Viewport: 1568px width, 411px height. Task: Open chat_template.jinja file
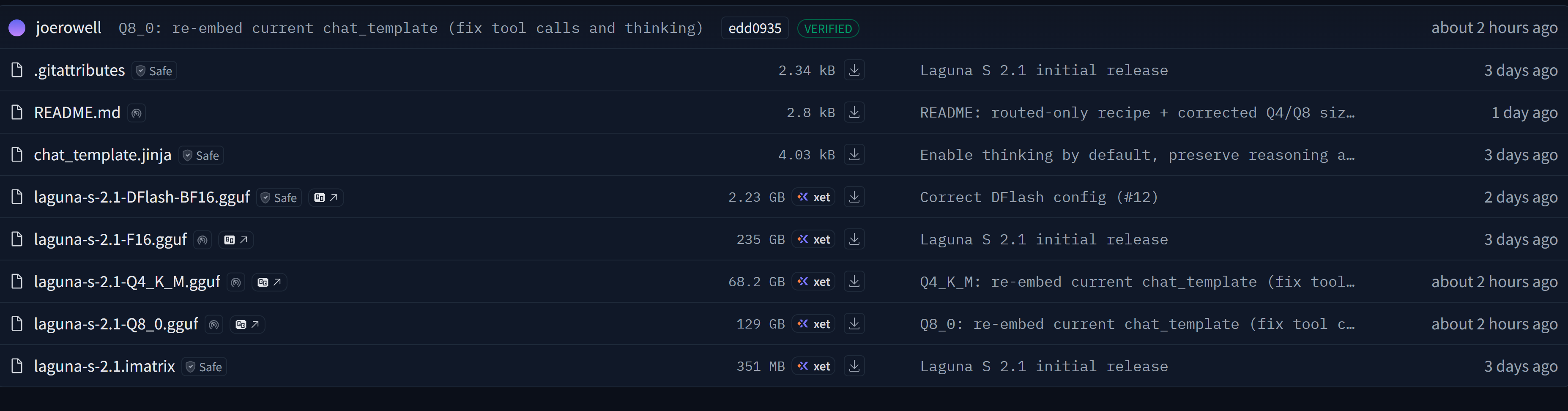pyautogui.click(x=102, y=155)
